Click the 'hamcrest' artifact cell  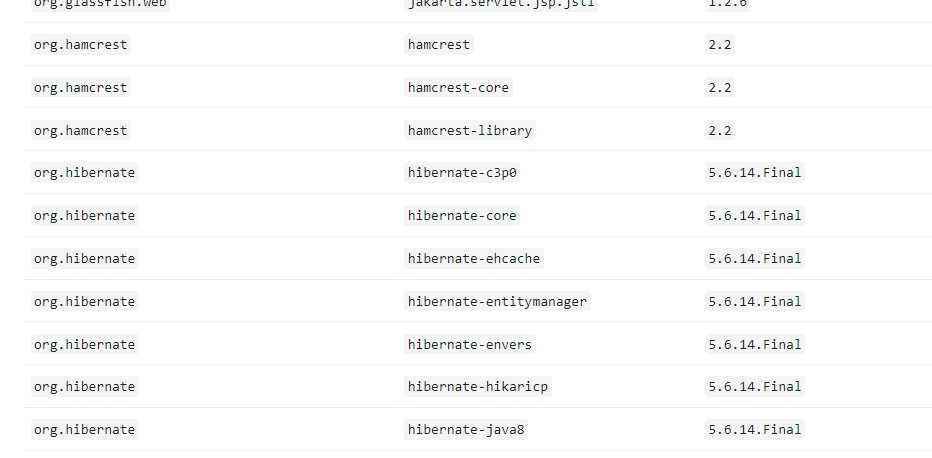tap(439, 45)
